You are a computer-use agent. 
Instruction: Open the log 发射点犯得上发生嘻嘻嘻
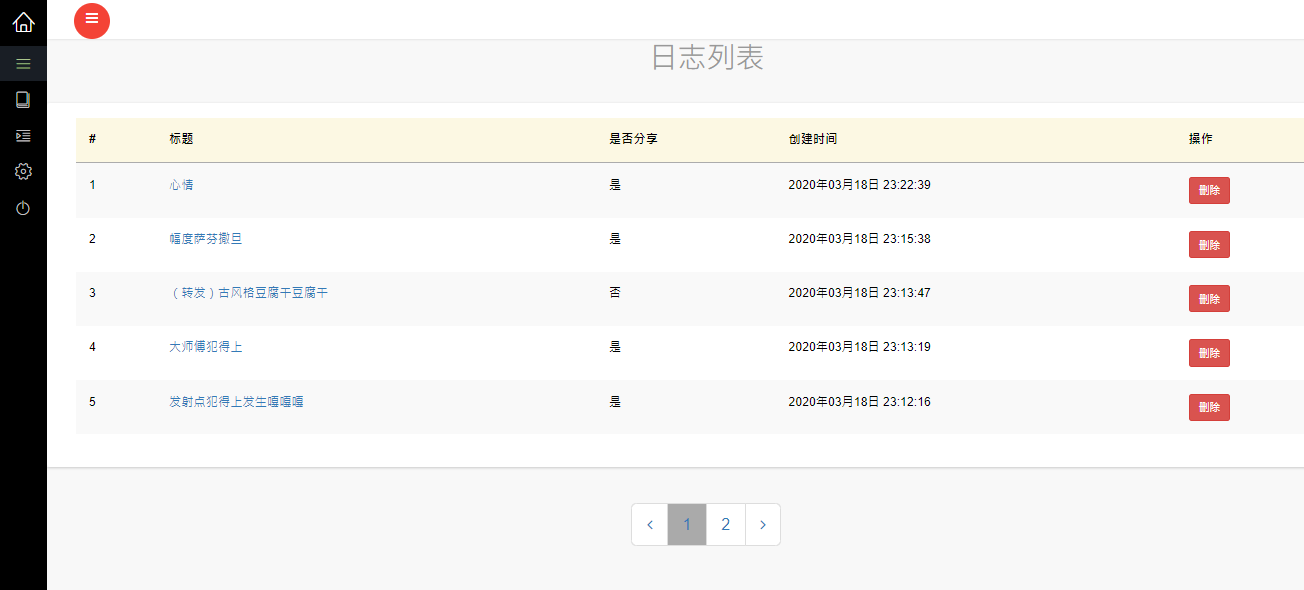pos(236,402)
